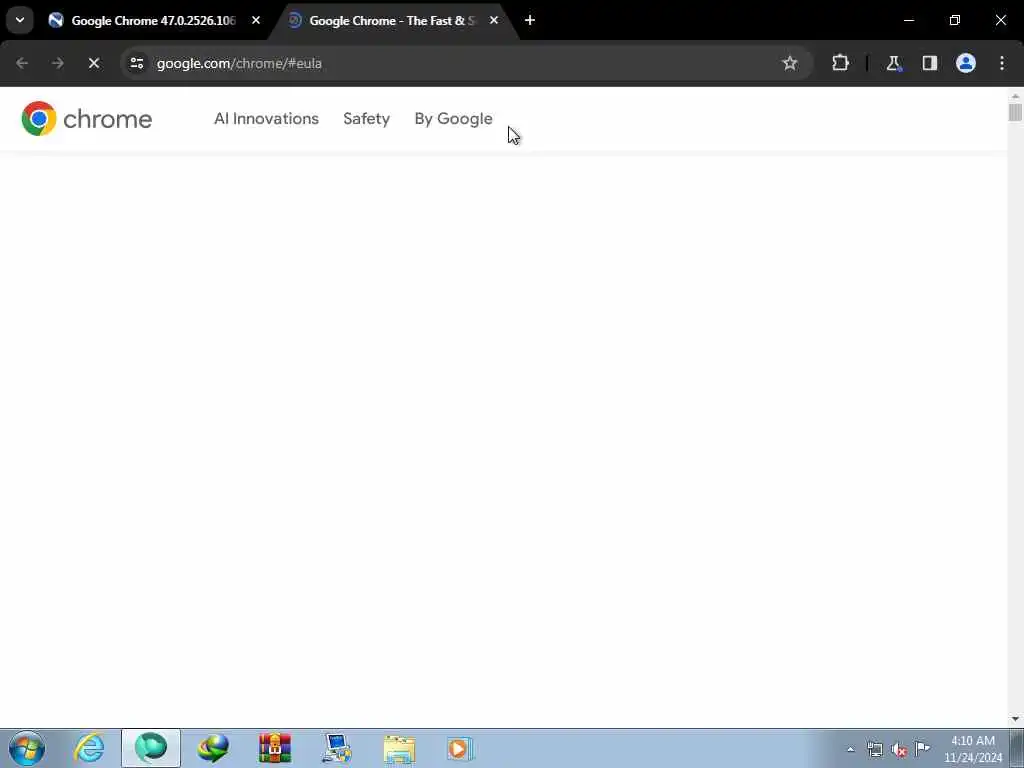Stop loading the page
Image resolution: width=1024 pixels, height=768 pixels.
tap(93, 63)
